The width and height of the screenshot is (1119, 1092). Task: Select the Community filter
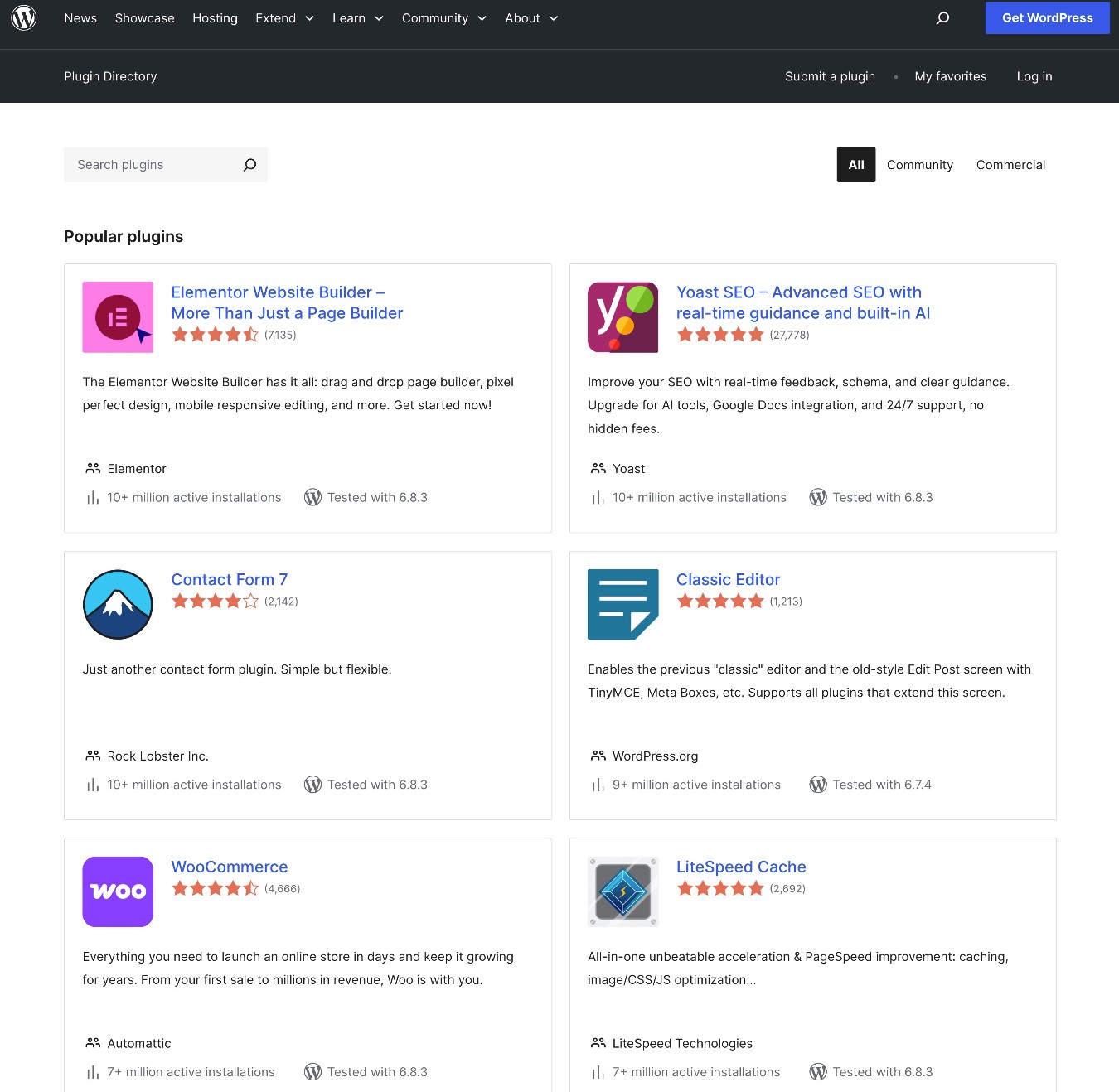(x=919, y=164)
